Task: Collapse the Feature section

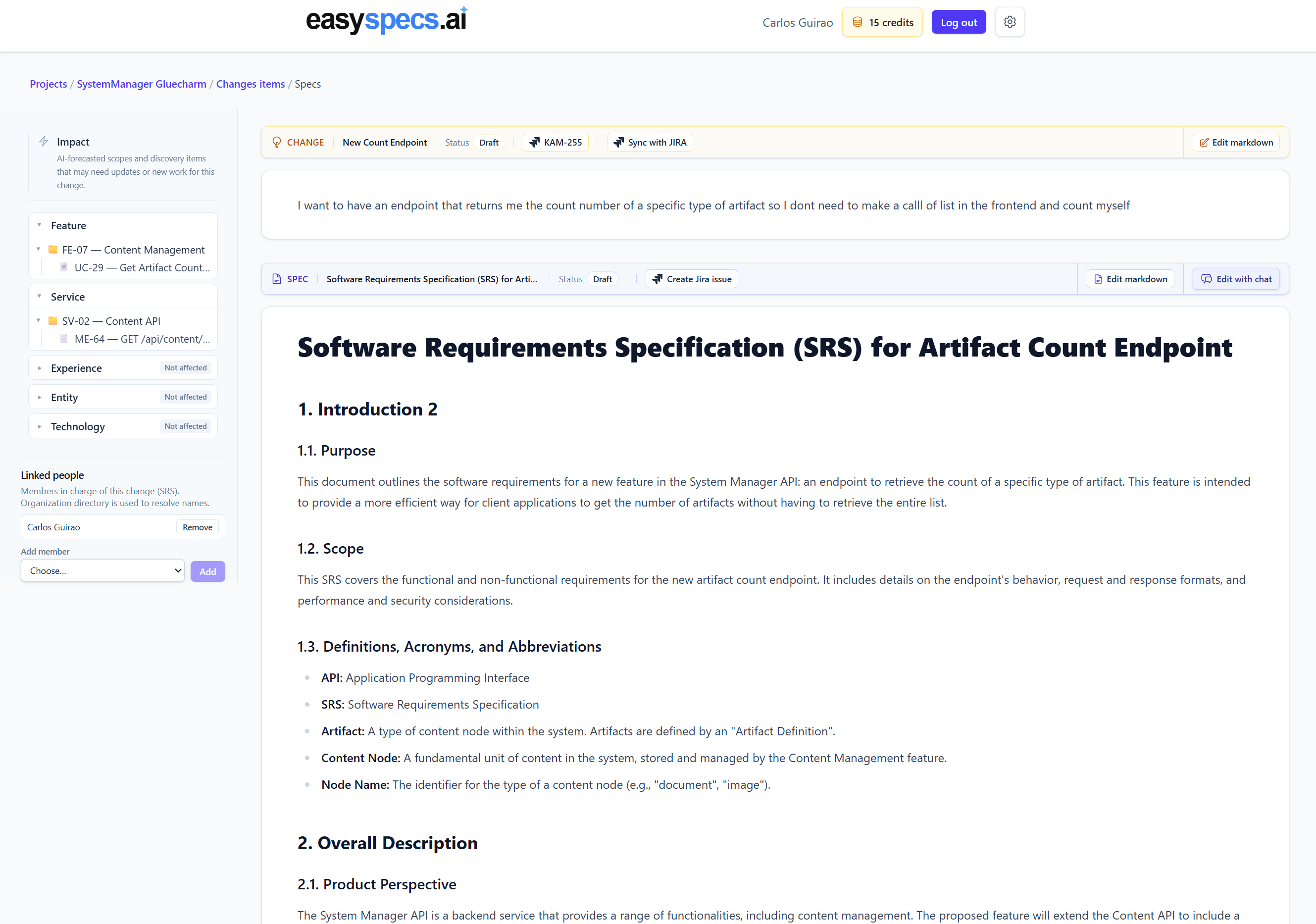Action: 40,225
